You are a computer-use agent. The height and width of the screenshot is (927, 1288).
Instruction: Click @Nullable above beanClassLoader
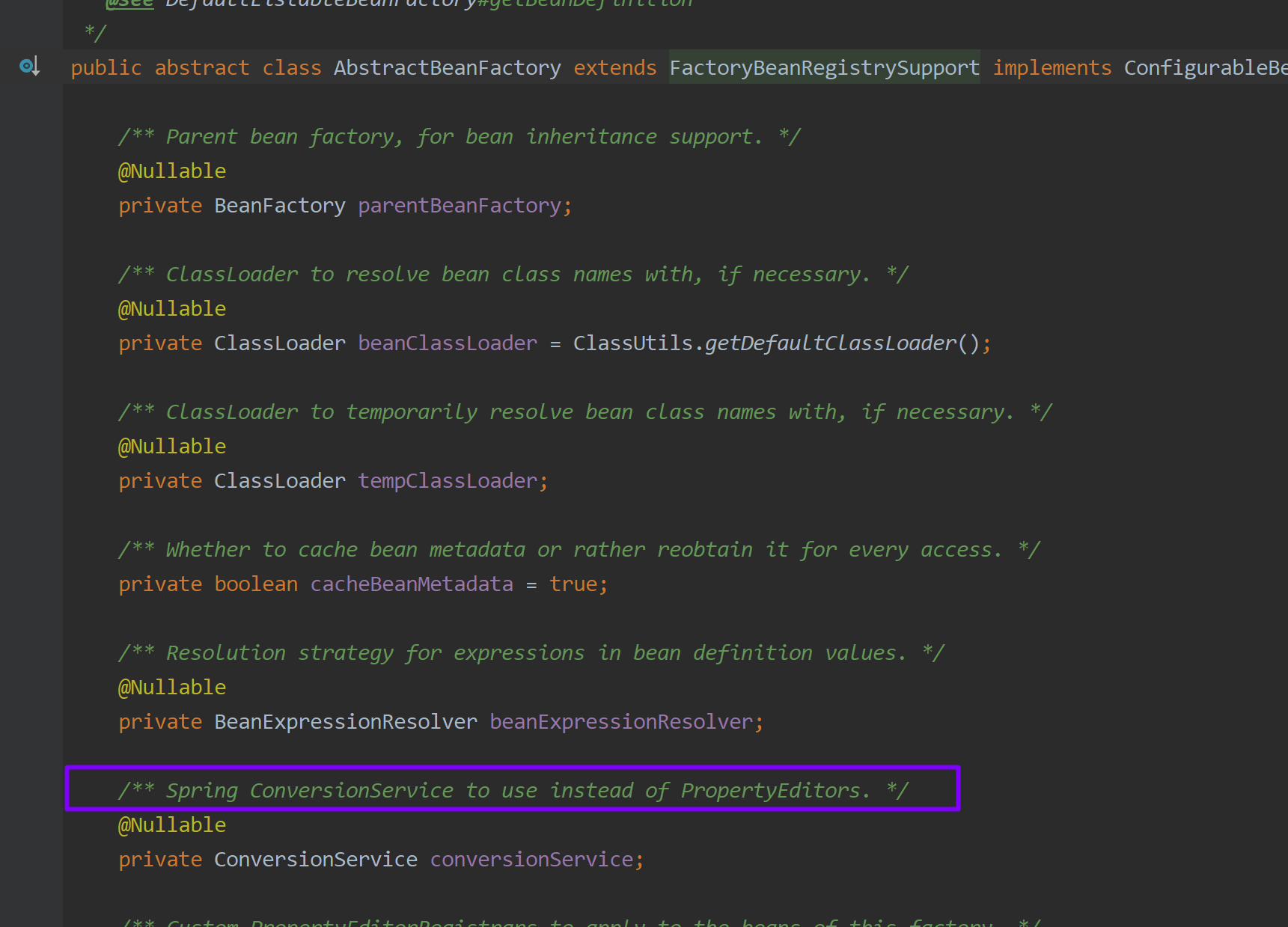172,309
